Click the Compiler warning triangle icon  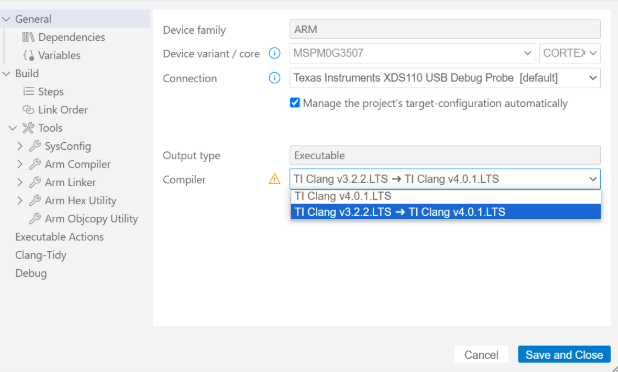click(x=274, y=179)
